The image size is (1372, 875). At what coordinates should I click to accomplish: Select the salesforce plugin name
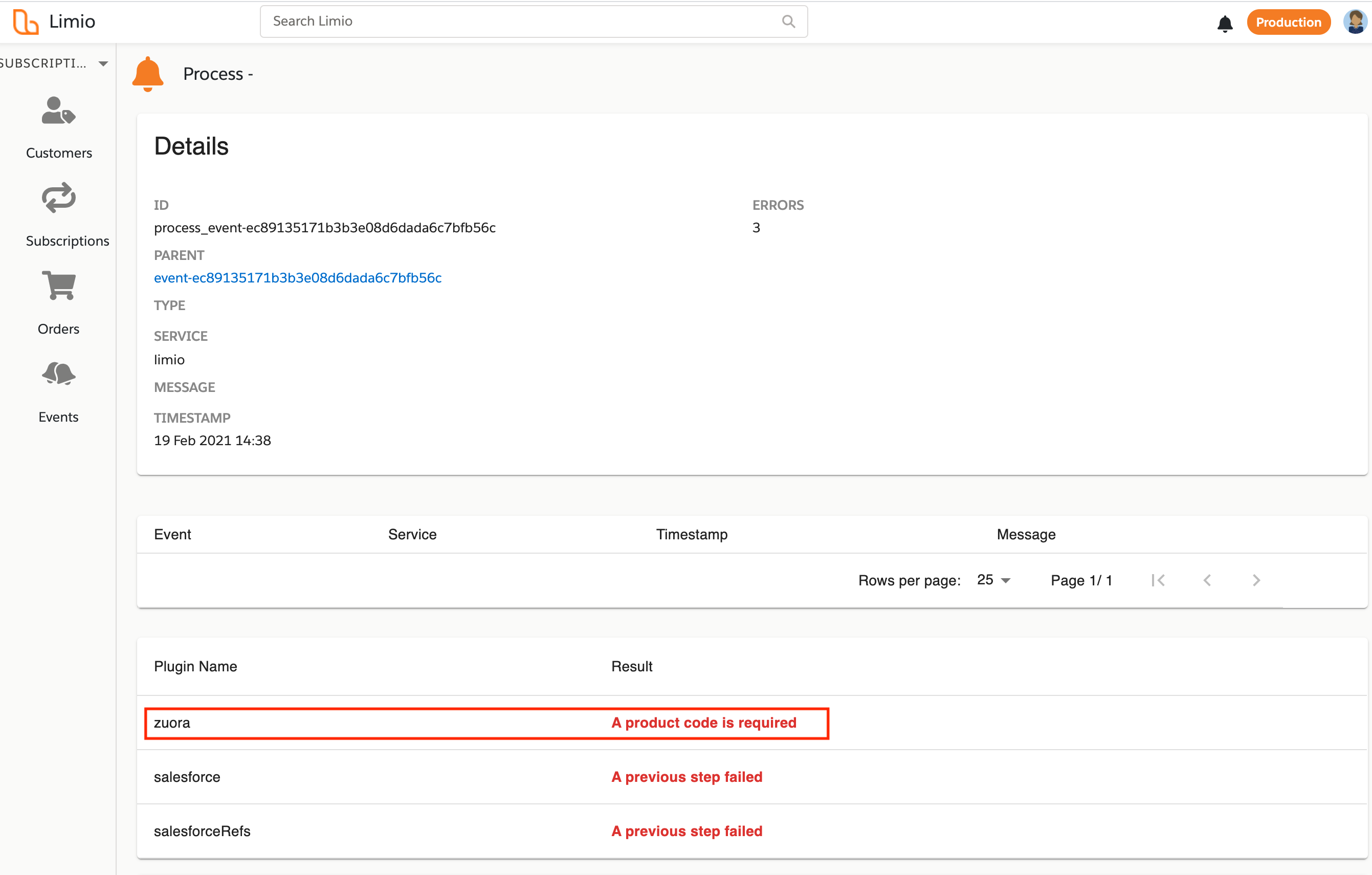187,777
